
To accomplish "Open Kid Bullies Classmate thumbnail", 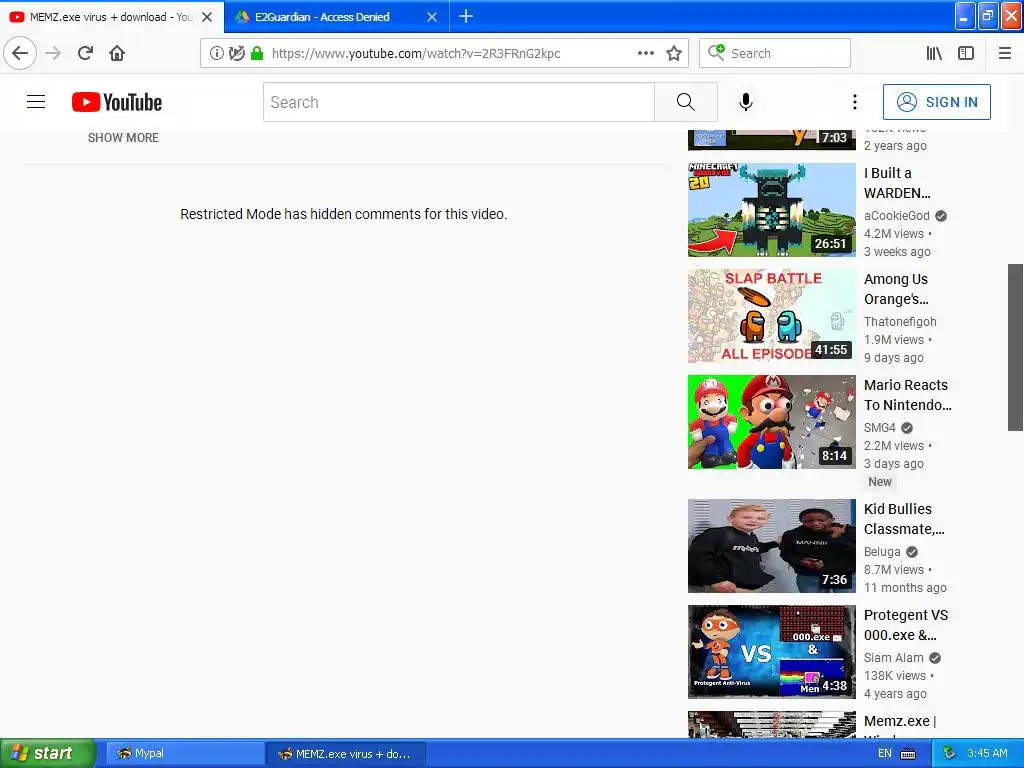I will pyautogui.click(x=771, y=546).
